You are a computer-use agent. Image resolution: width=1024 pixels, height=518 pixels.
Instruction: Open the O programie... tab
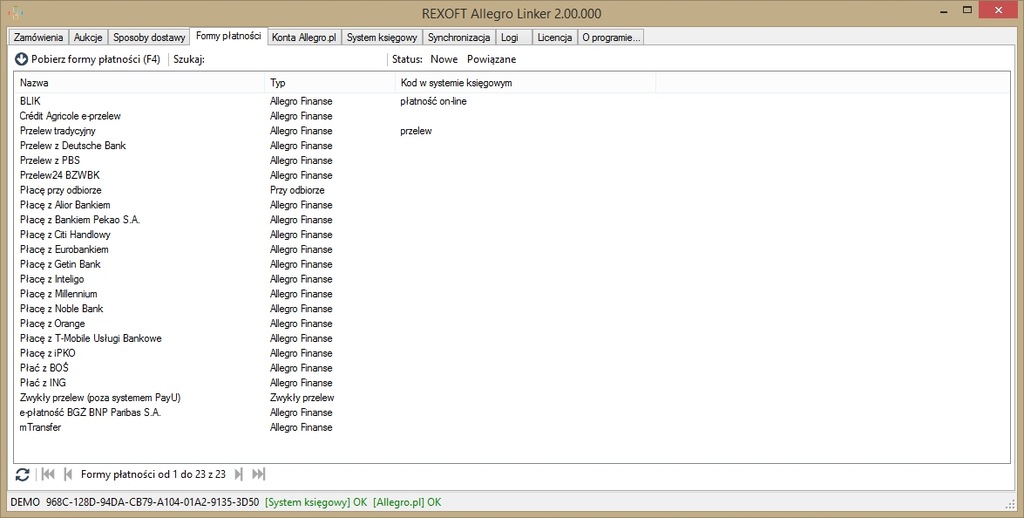[x=611, y=37]
